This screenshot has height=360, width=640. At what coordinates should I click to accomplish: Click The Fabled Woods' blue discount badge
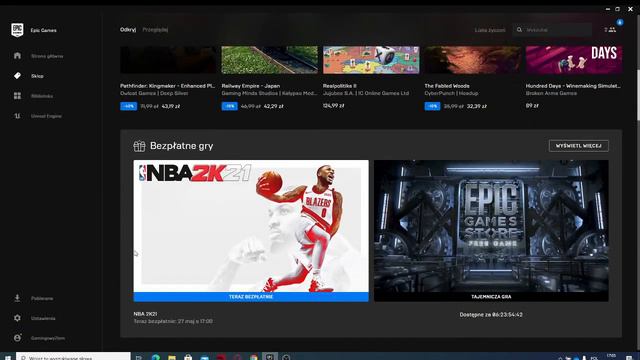click(x=433, y=106)
